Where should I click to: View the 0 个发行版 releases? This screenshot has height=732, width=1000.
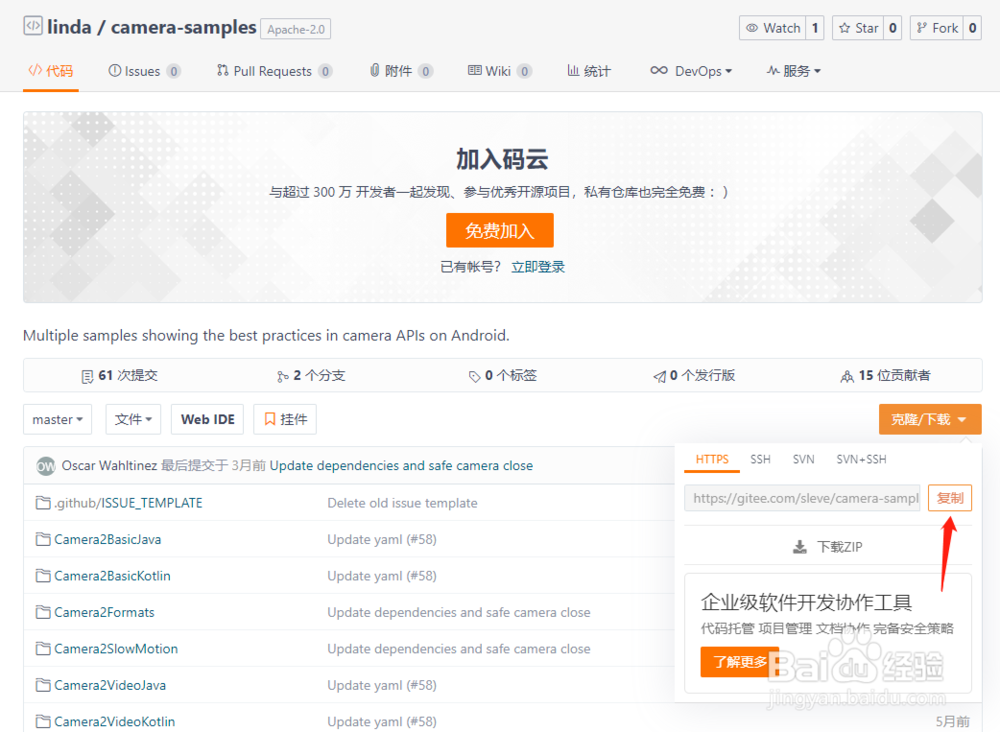tap(694, 376)
